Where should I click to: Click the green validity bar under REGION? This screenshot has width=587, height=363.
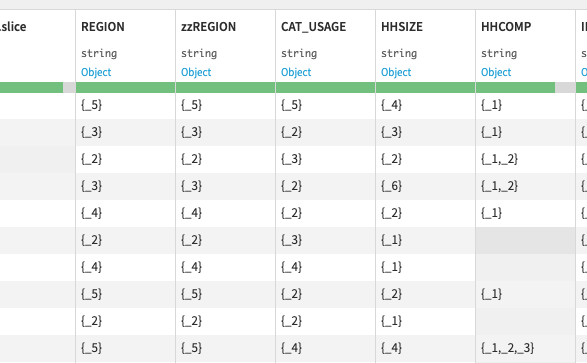click(x=125, y=88)
